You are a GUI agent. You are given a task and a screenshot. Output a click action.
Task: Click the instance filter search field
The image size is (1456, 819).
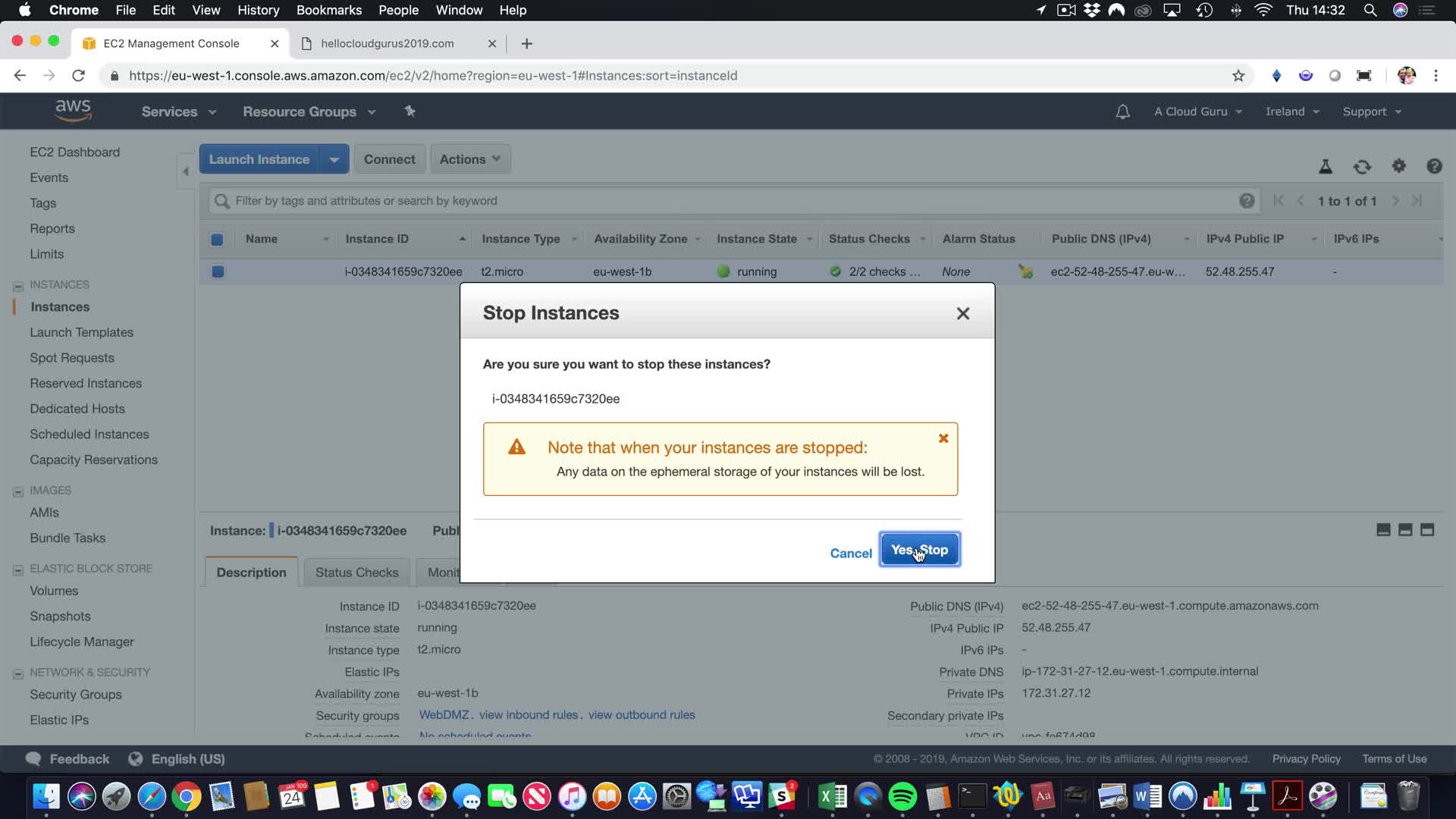point(728,201)
